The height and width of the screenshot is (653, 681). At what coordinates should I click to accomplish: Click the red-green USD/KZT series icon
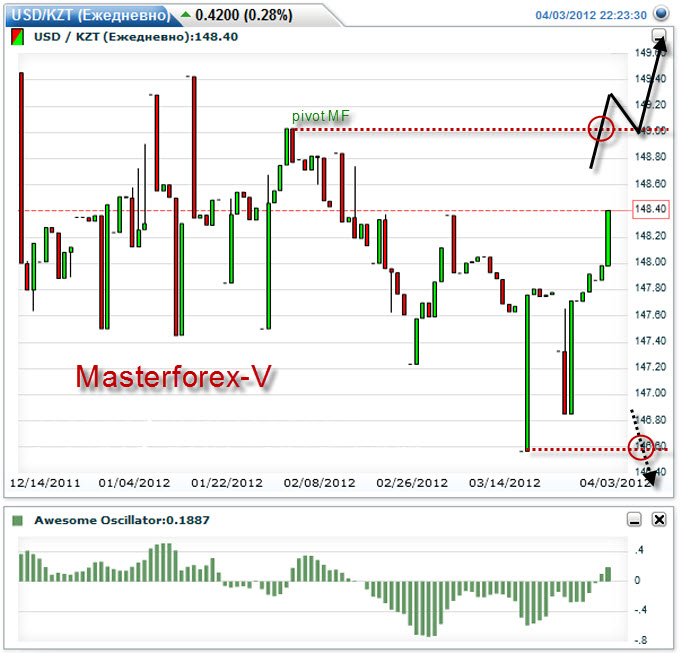(17, 37)
